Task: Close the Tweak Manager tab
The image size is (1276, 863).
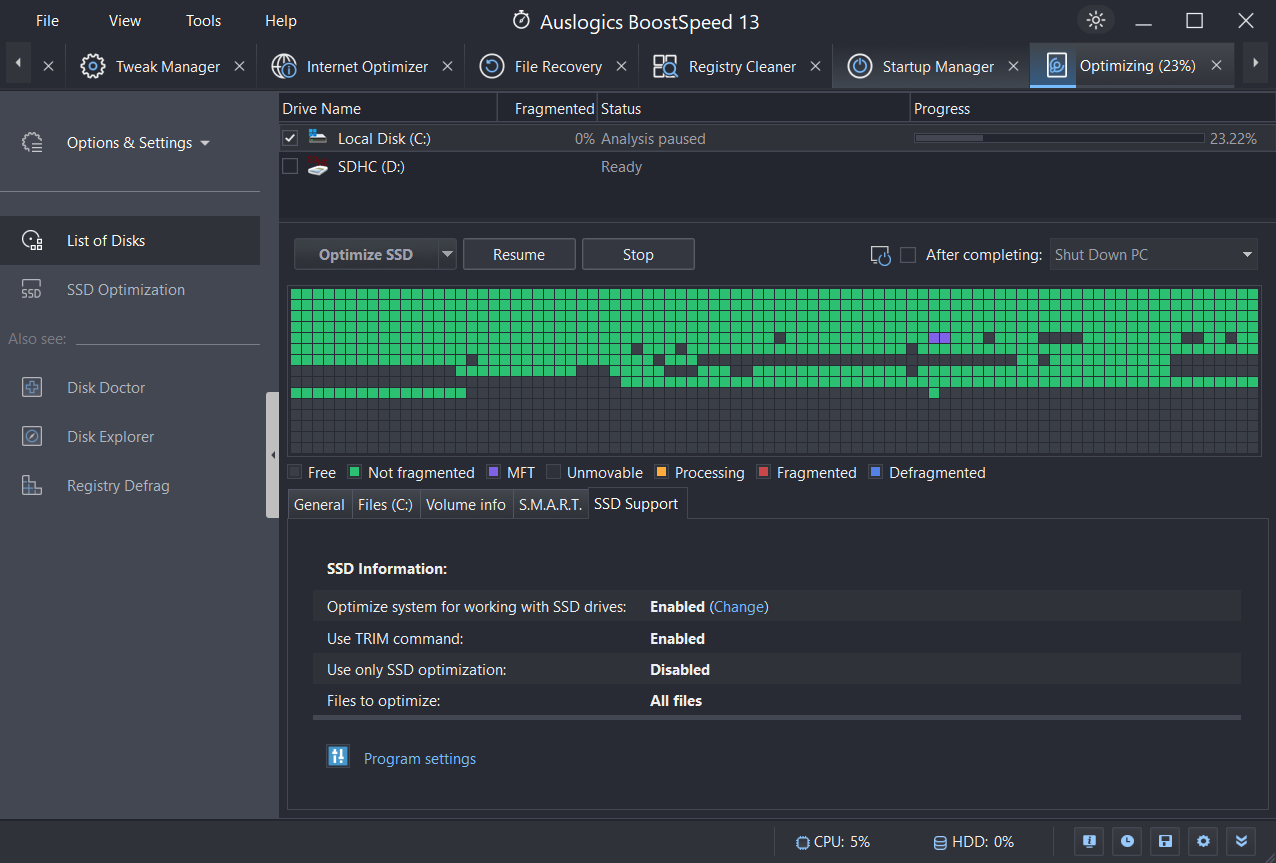Action: (x=239, y=66)
